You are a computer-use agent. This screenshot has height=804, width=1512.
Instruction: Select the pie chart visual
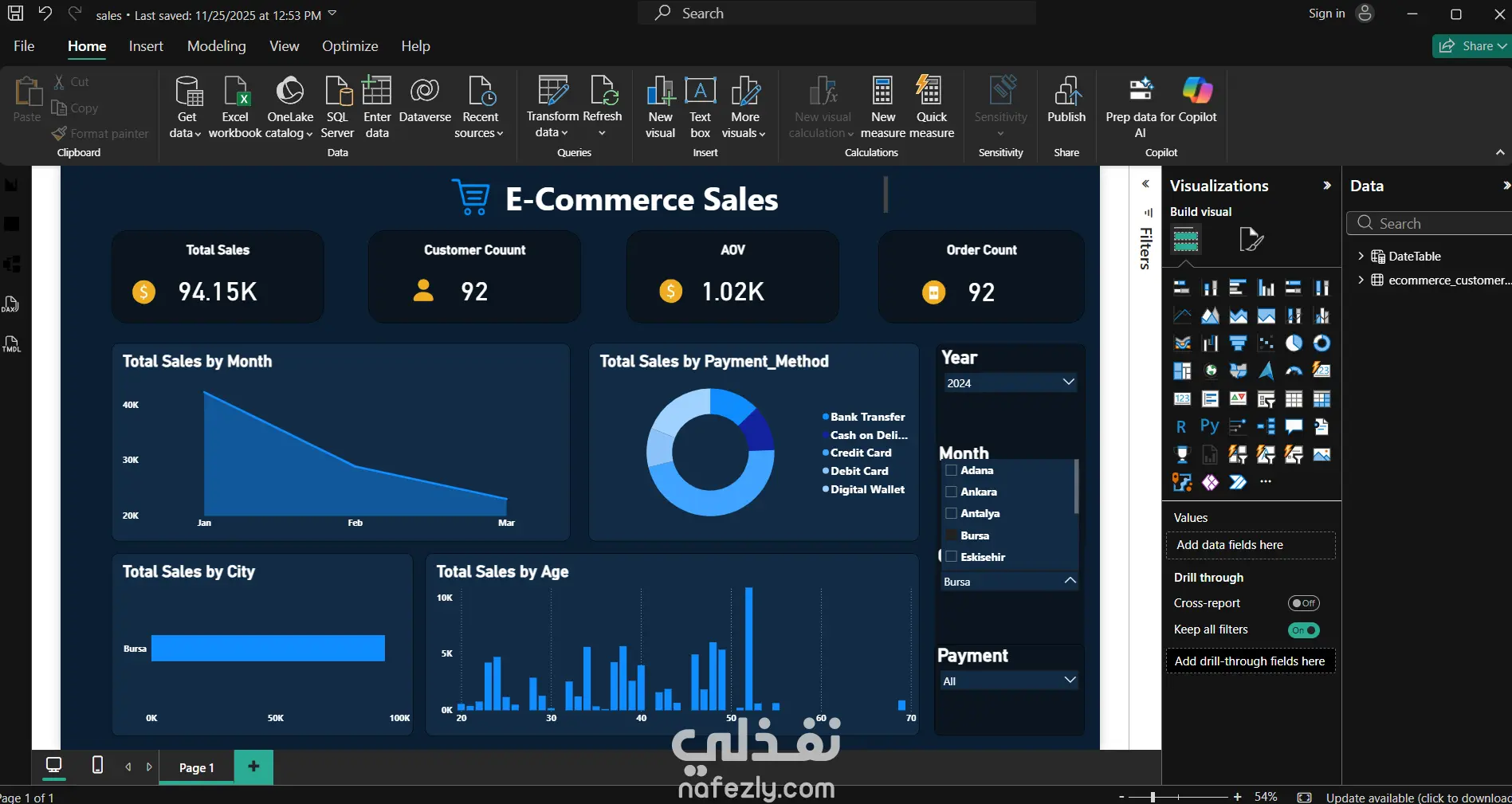point(1294,343)
